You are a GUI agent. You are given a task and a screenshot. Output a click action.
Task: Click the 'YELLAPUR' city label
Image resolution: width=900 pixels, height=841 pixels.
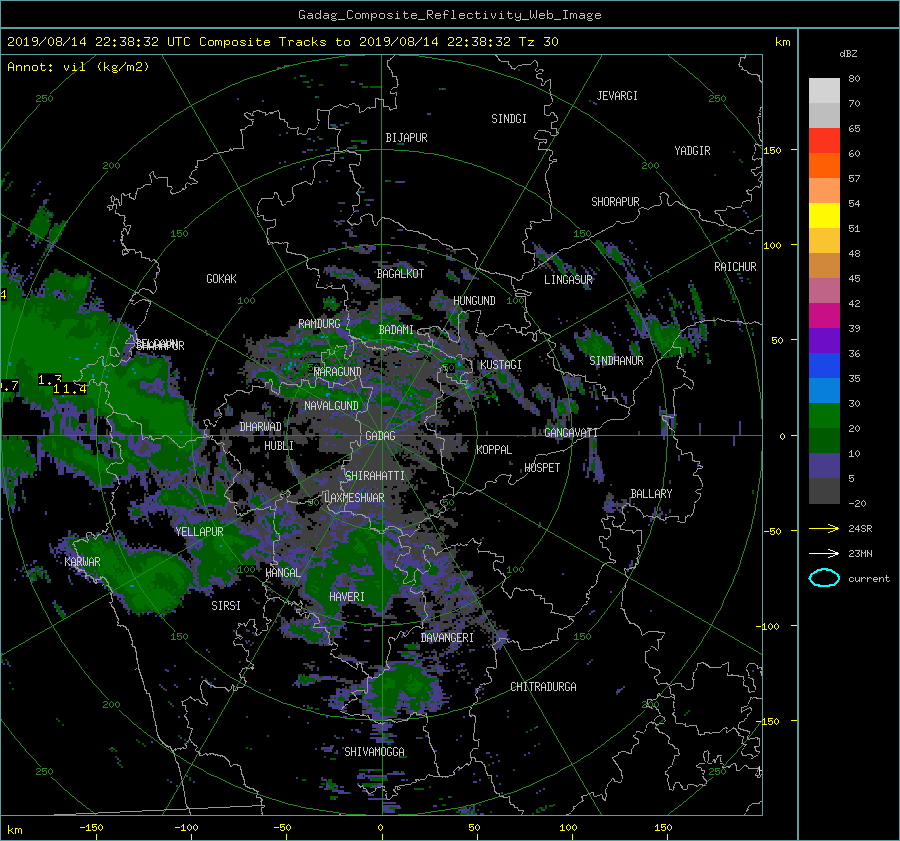pos(199,532)
